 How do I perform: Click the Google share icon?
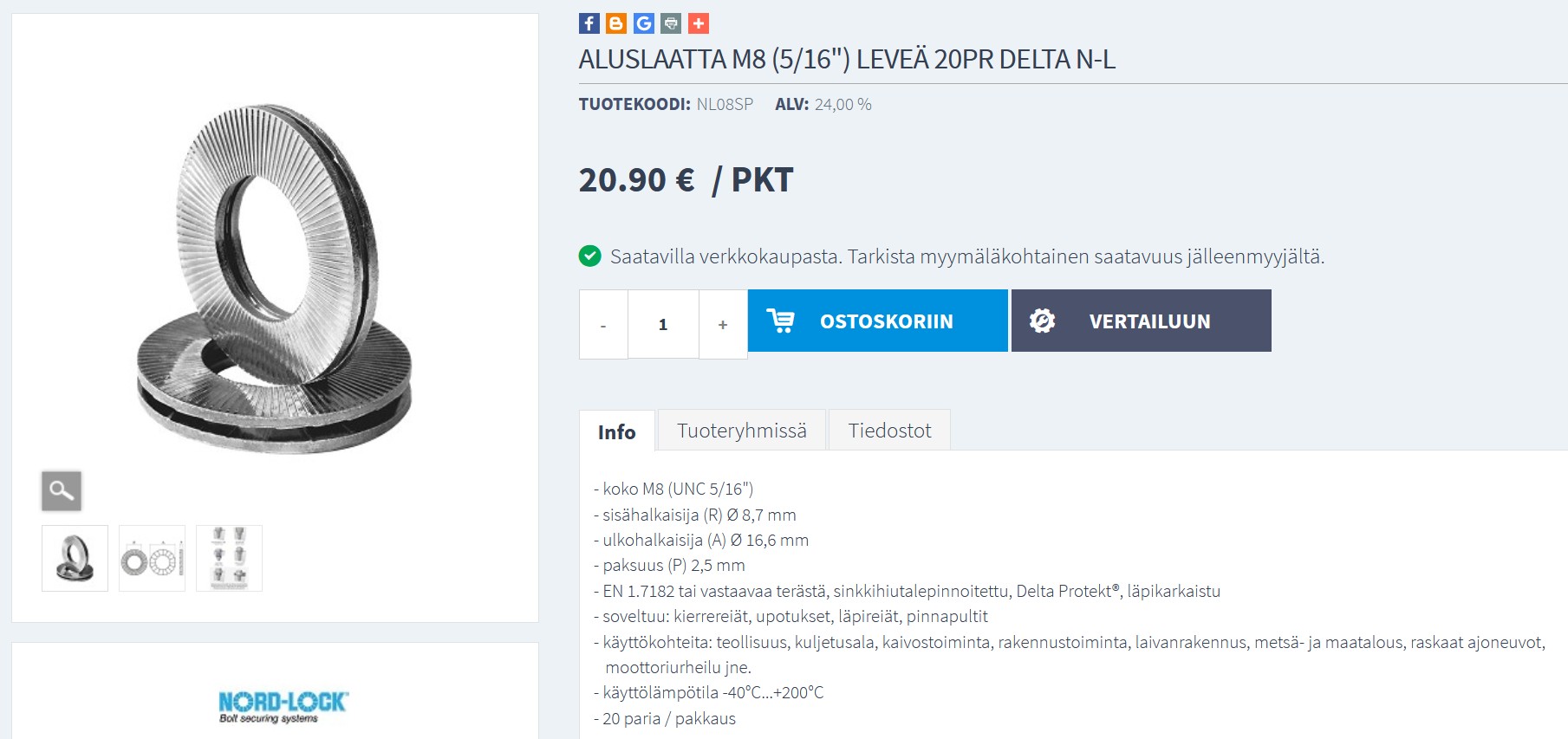click(x=643, y=23)
